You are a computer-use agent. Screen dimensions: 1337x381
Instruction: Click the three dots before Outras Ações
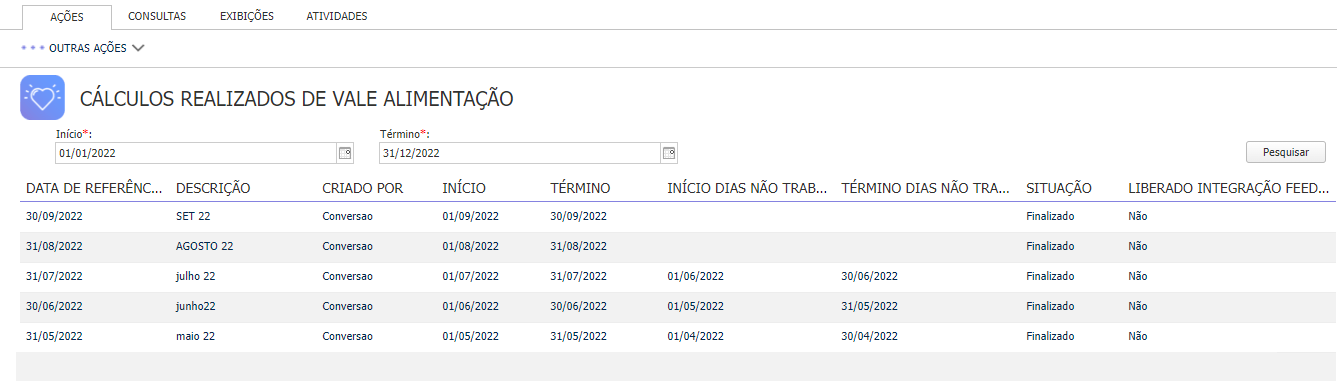tap(33, 47)
